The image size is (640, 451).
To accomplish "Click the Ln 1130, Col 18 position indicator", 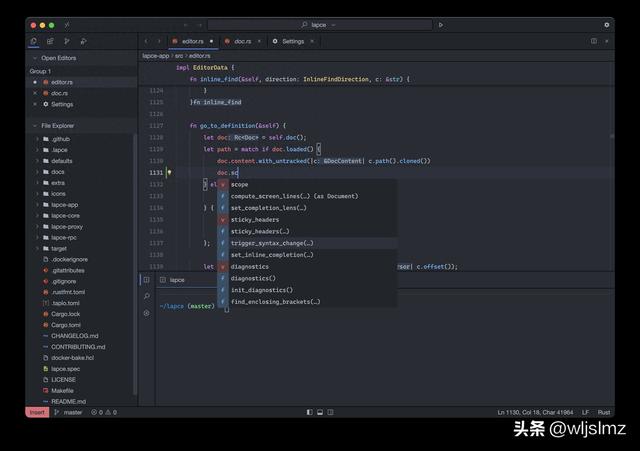I will (x=535, y=412).
